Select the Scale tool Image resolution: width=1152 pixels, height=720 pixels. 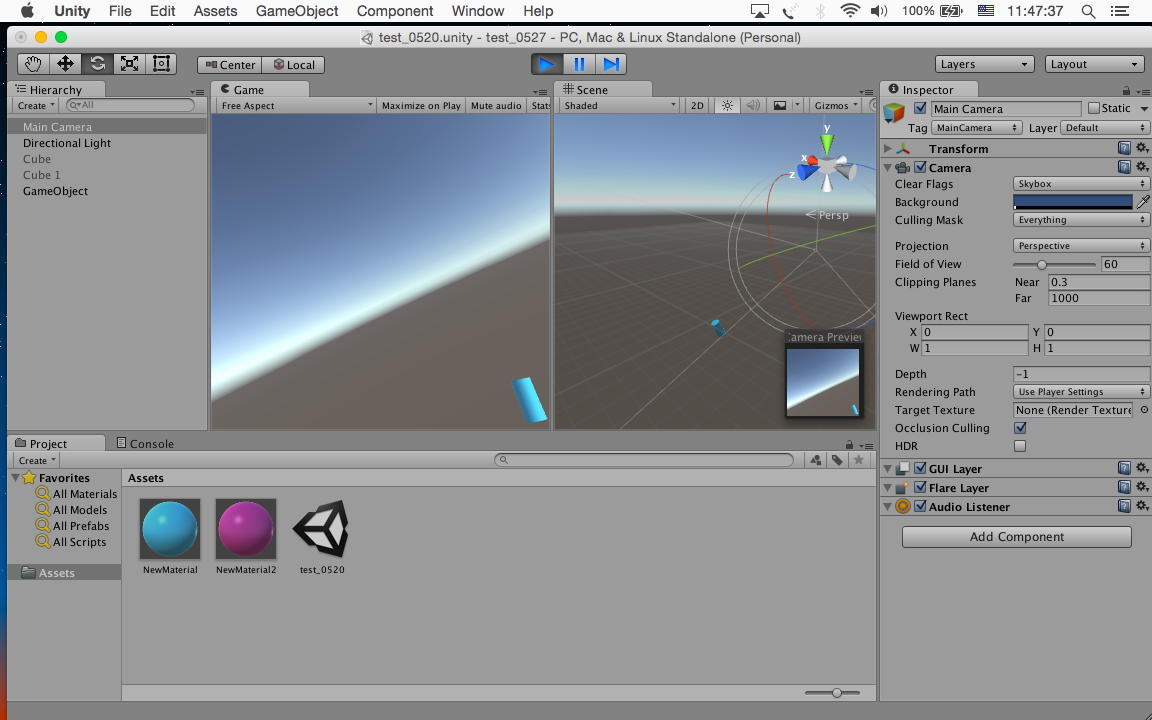point(129,64)
